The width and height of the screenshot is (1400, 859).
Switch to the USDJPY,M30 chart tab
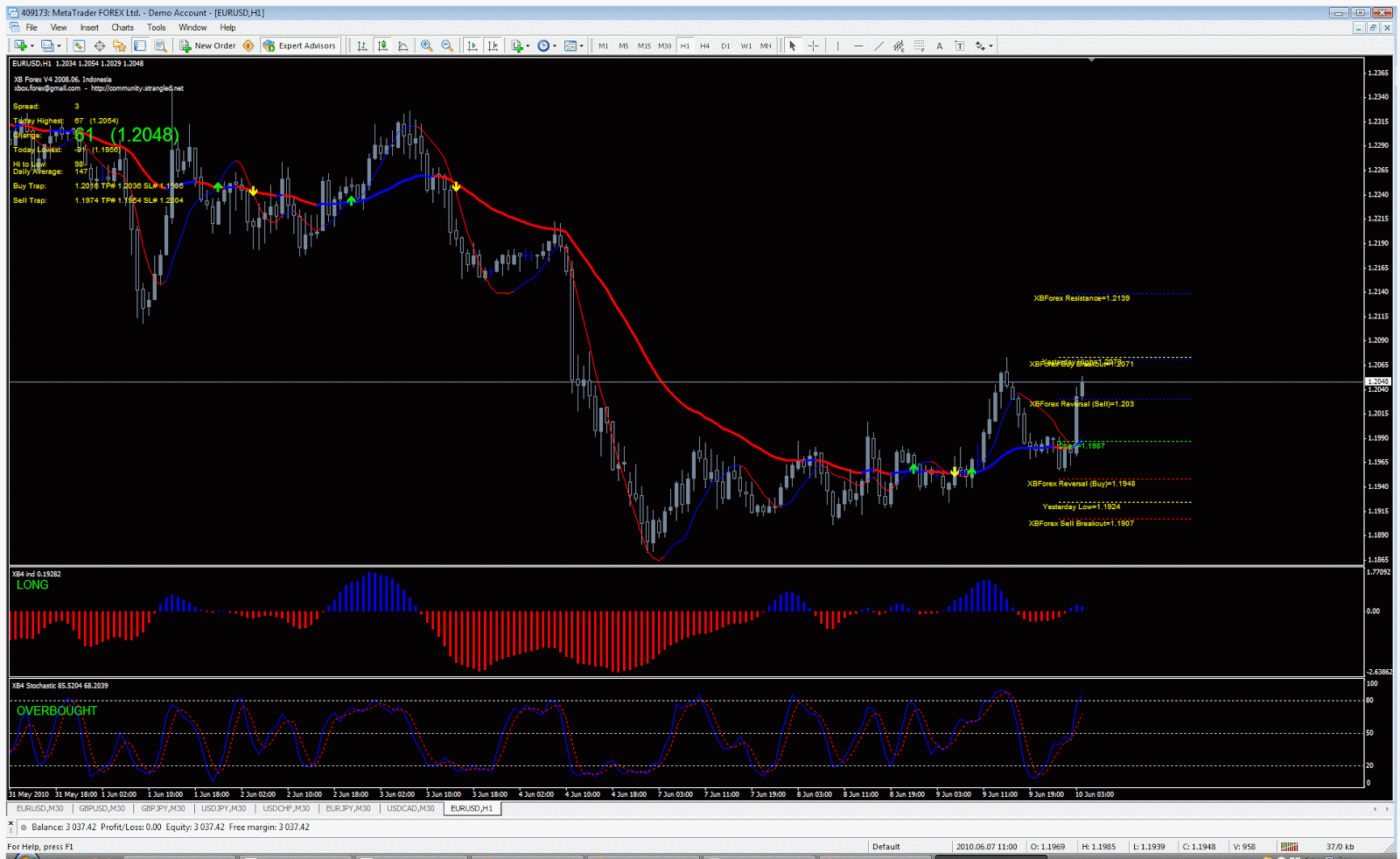223,808
